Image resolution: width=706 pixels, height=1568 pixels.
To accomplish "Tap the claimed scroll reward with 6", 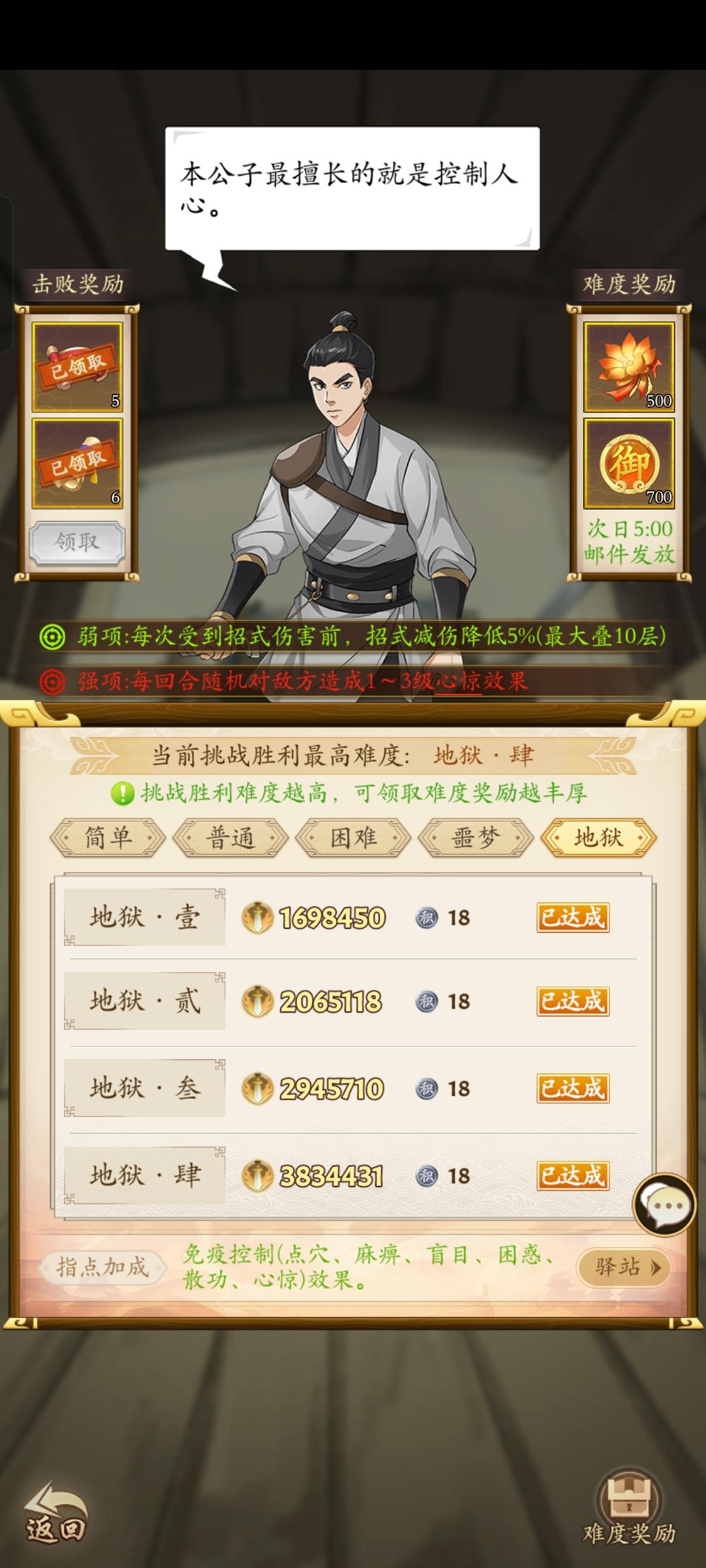I will 77,463.
